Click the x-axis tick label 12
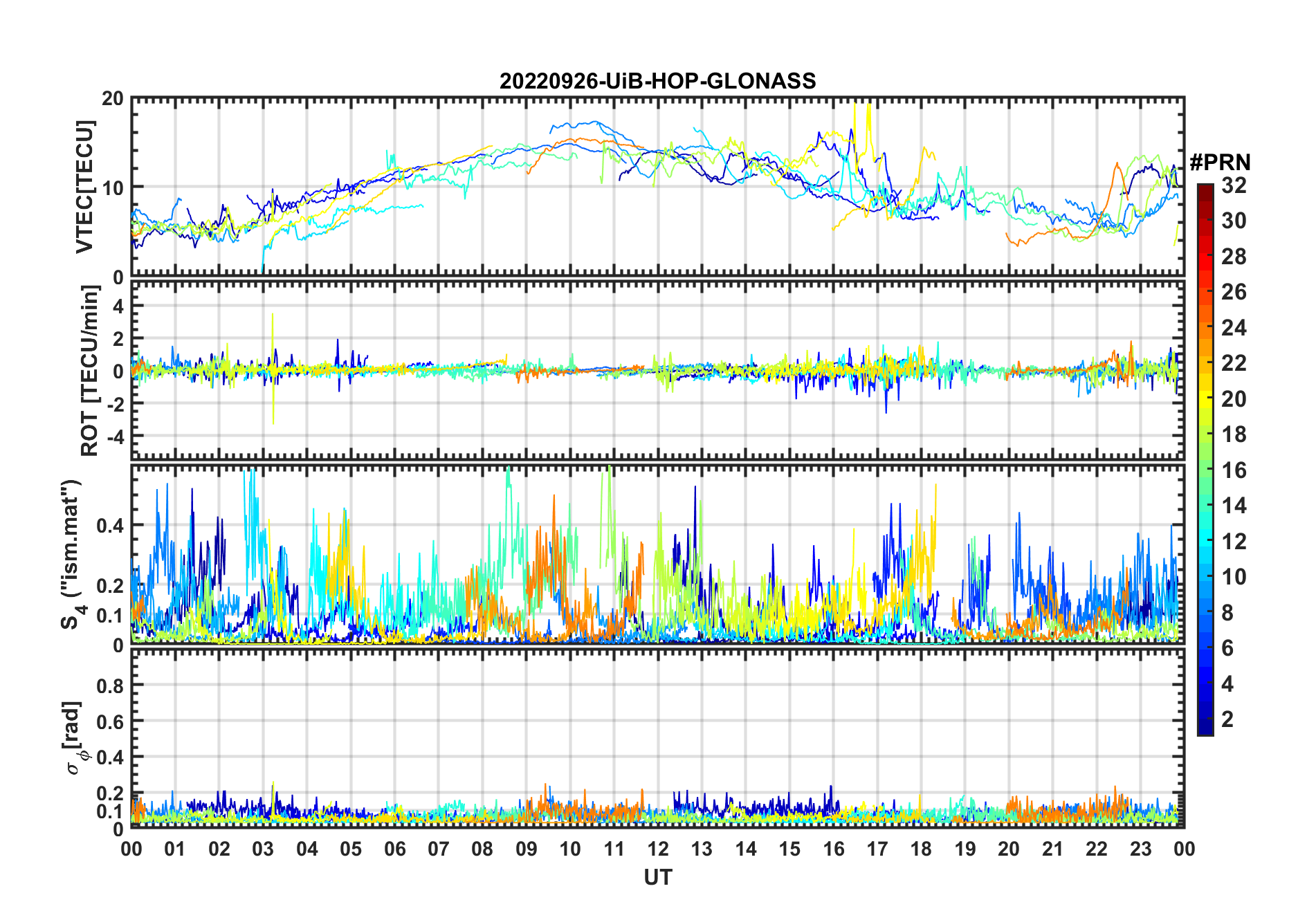 [x=657, y=849]
